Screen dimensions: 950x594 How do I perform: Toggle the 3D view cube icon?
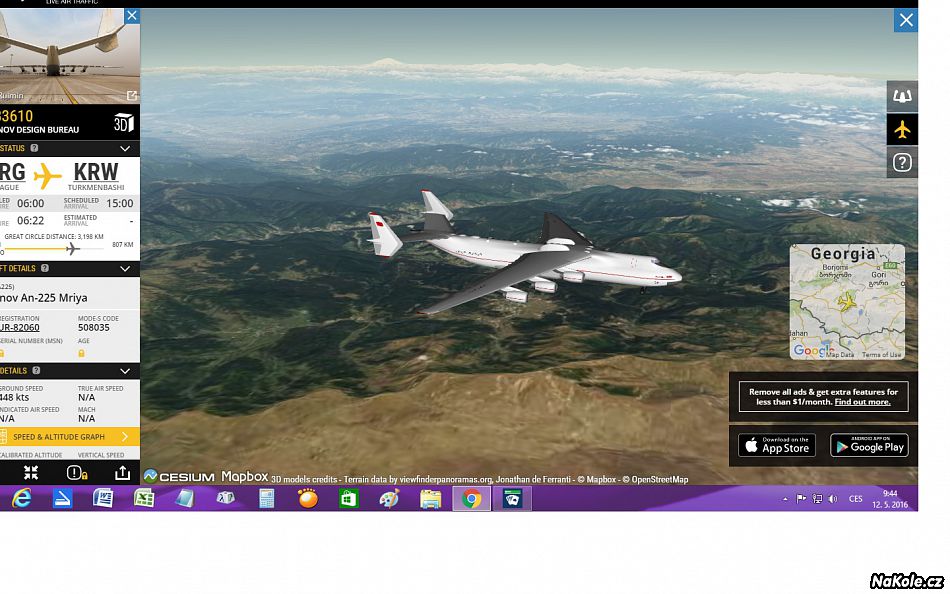point(124,122)
